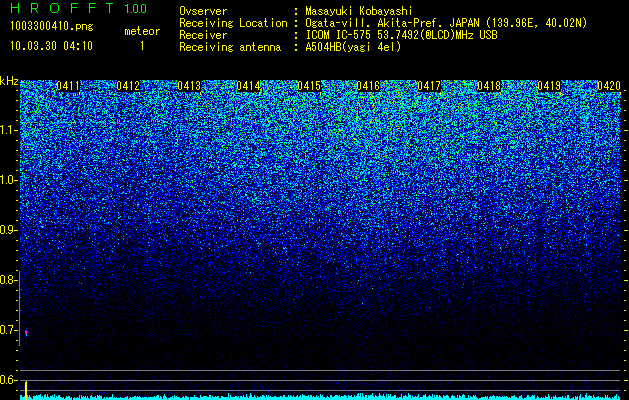This screenshot has height=400, width=629.
Task: Select observer name Masayuki Kobayashi
Action: click(359, 11)
